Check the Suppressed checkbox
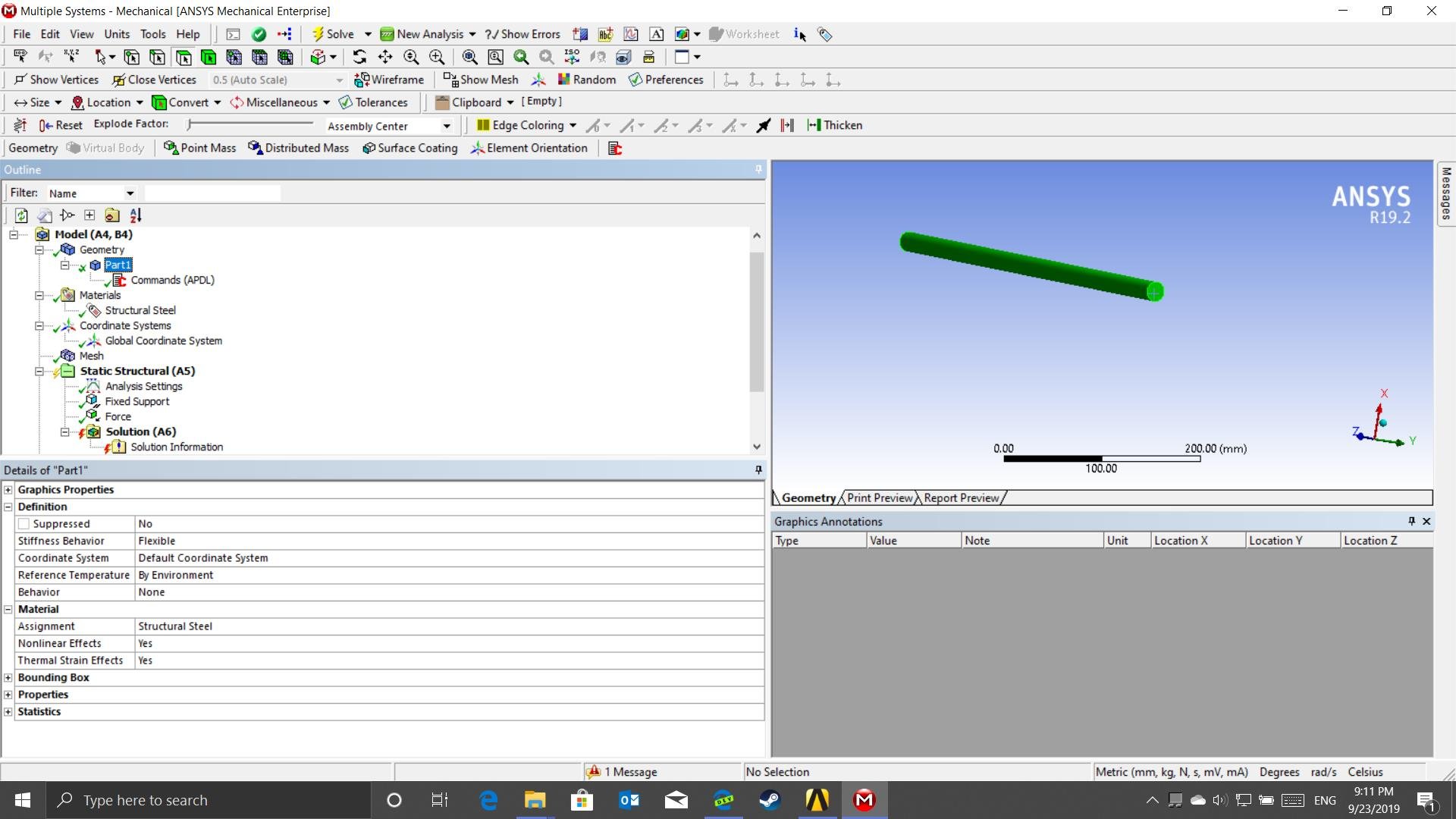This screenshot has width=1456, height=819. pyautogui.click(x=24, y=524)
